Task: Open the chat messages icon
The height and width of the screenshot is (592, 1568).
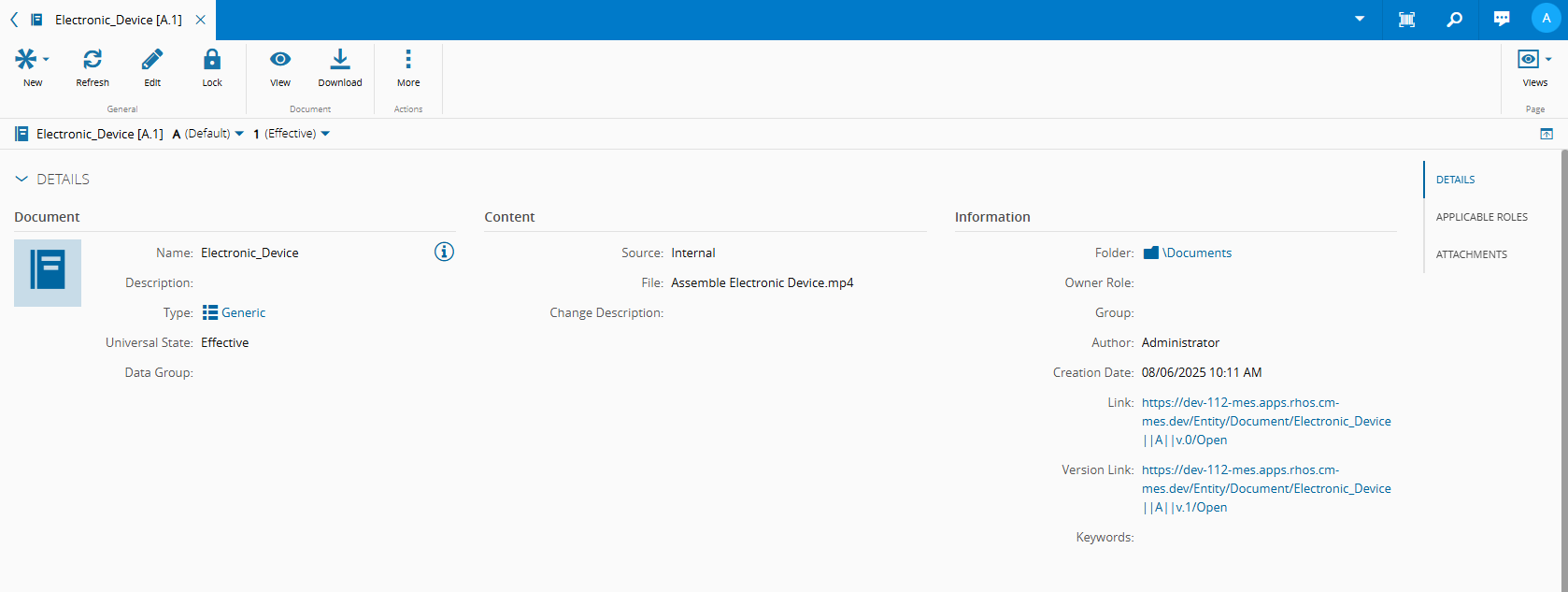Action: pyautogui.click(x=1502, y=19)
